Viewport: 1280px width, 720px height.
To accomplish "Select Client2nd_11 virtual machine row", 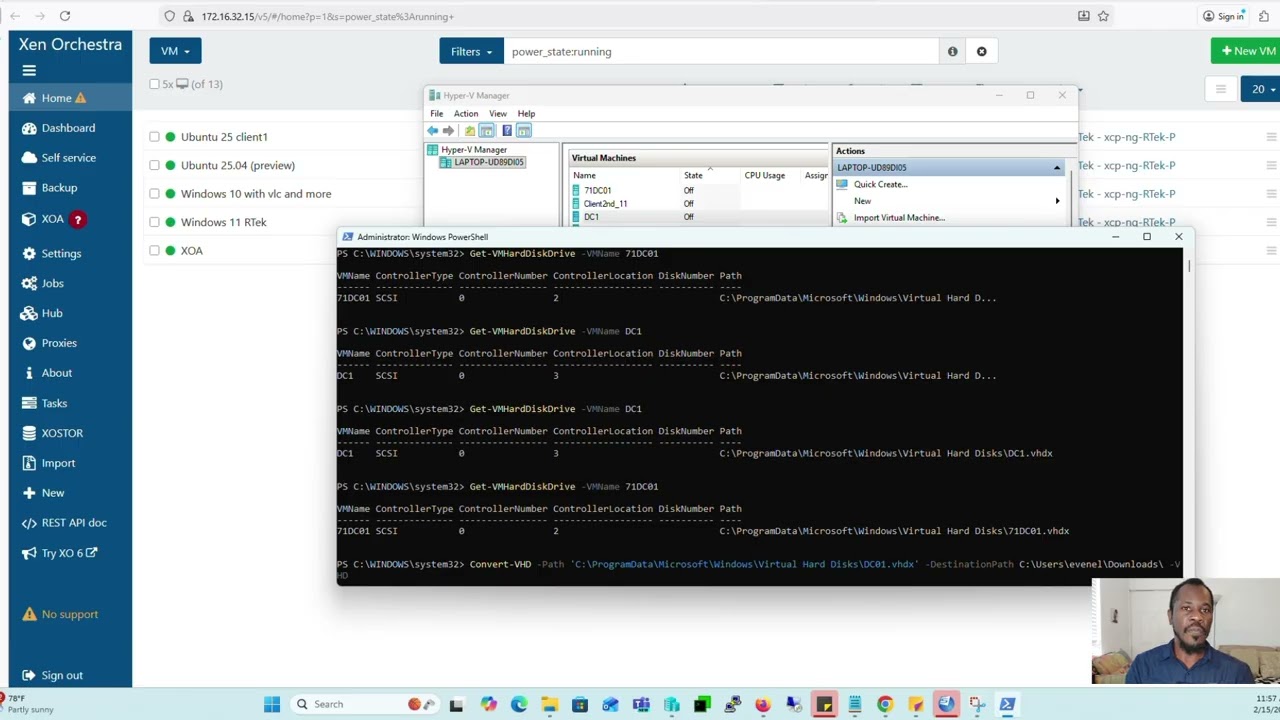I will [605, 204].
